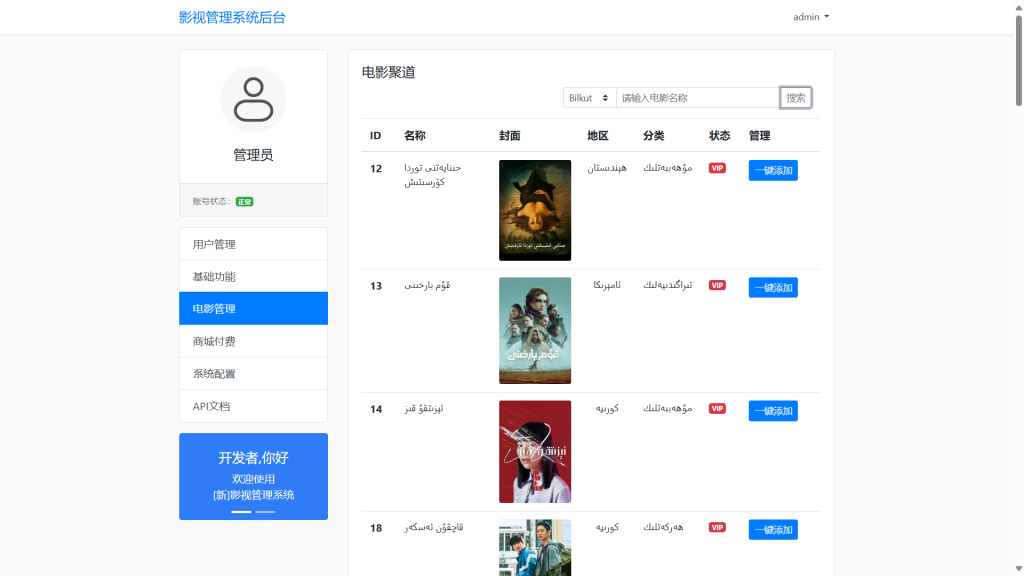Image resolution: width=1024 pixels, height=576 pixels.
Task: Open 商城付费 menu item
Action: click(x=253, y=341)
